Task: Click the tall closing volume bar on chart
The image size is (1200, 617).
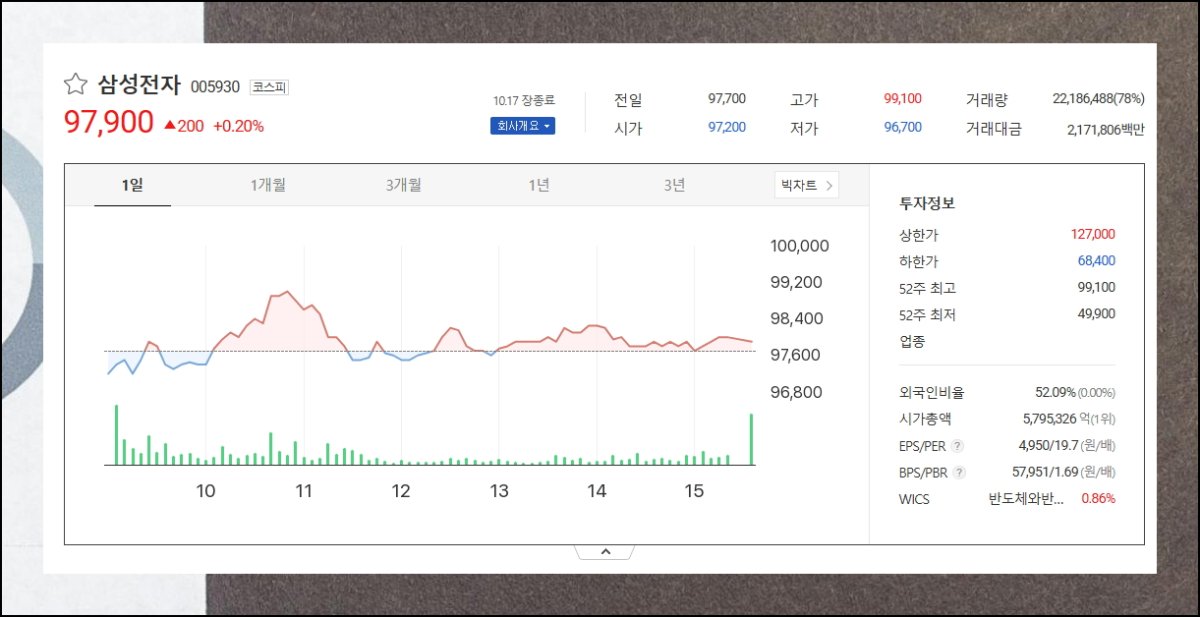Action: [x=751, y=439]
